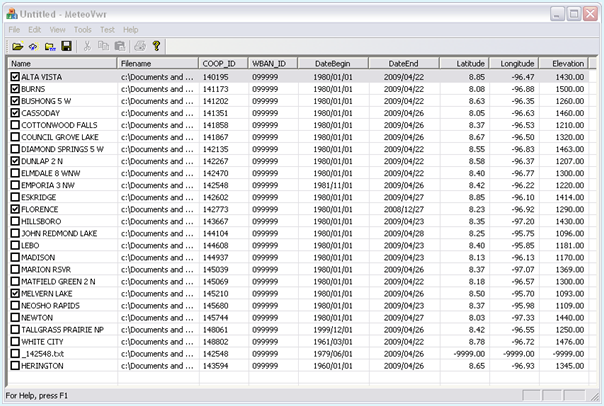The image size is (604, 406).
Task: Open the View menu
Action: 57,30
